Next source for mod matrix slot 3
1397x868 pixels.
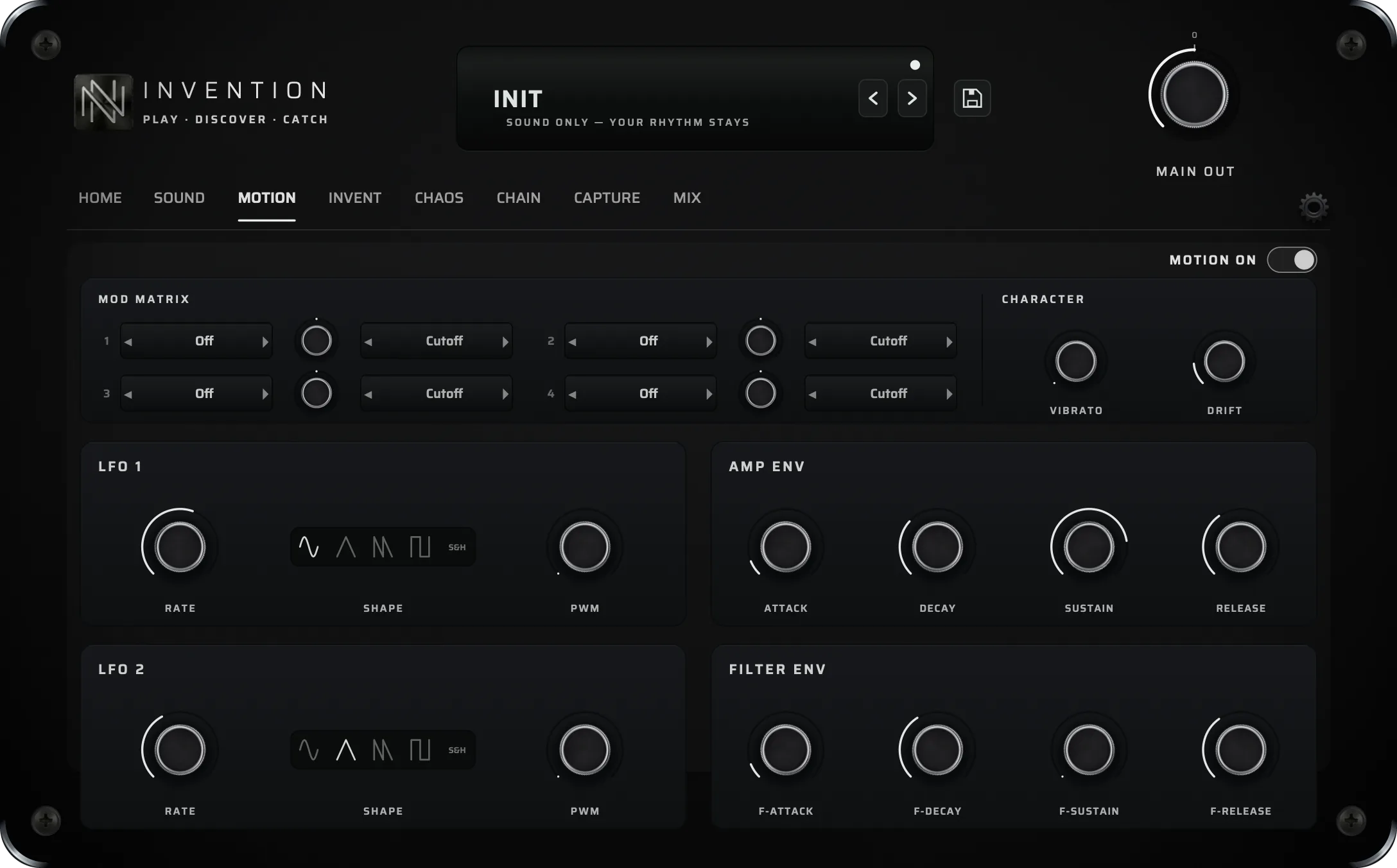(x=265, y=394)
